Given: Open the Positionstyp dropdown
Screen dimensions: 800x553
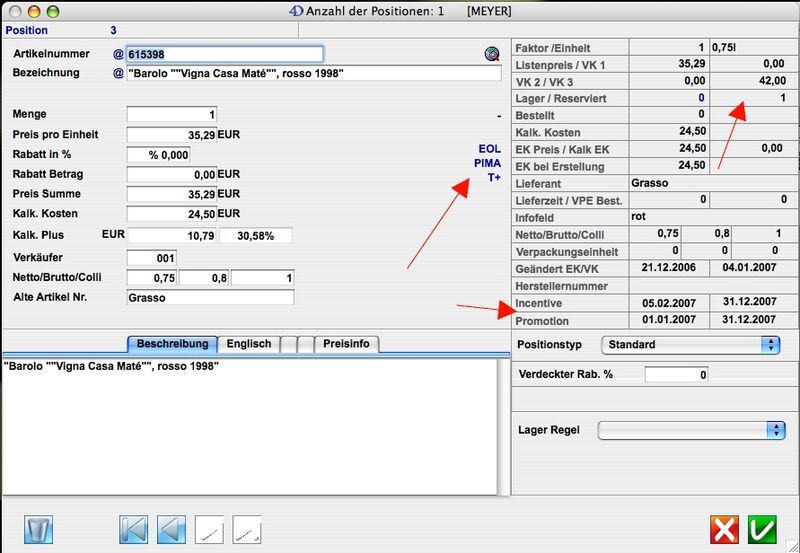Looking at the screenshot, I should (690, 344).
